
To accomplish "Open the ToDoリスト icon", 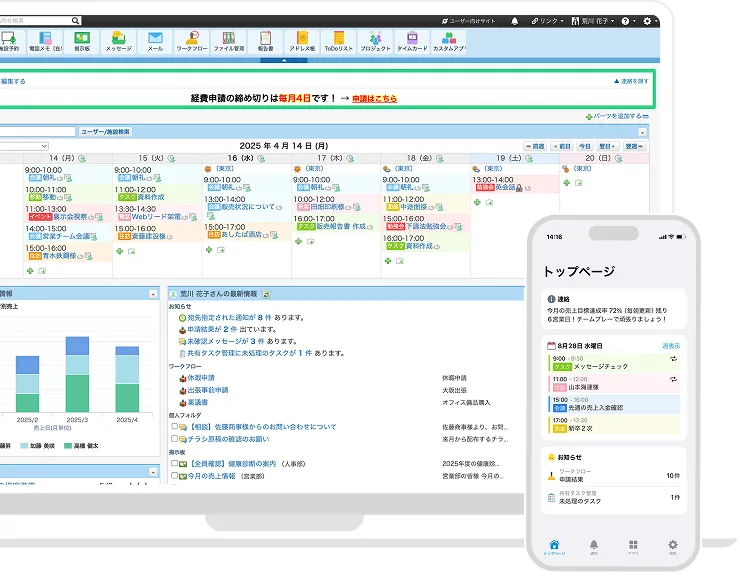I will pos(337,41).
